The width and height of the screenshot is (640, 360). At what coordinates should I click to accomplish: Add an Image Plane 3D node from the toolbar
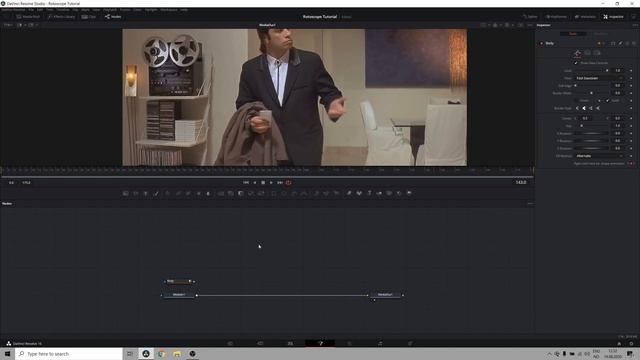point(349,193)
